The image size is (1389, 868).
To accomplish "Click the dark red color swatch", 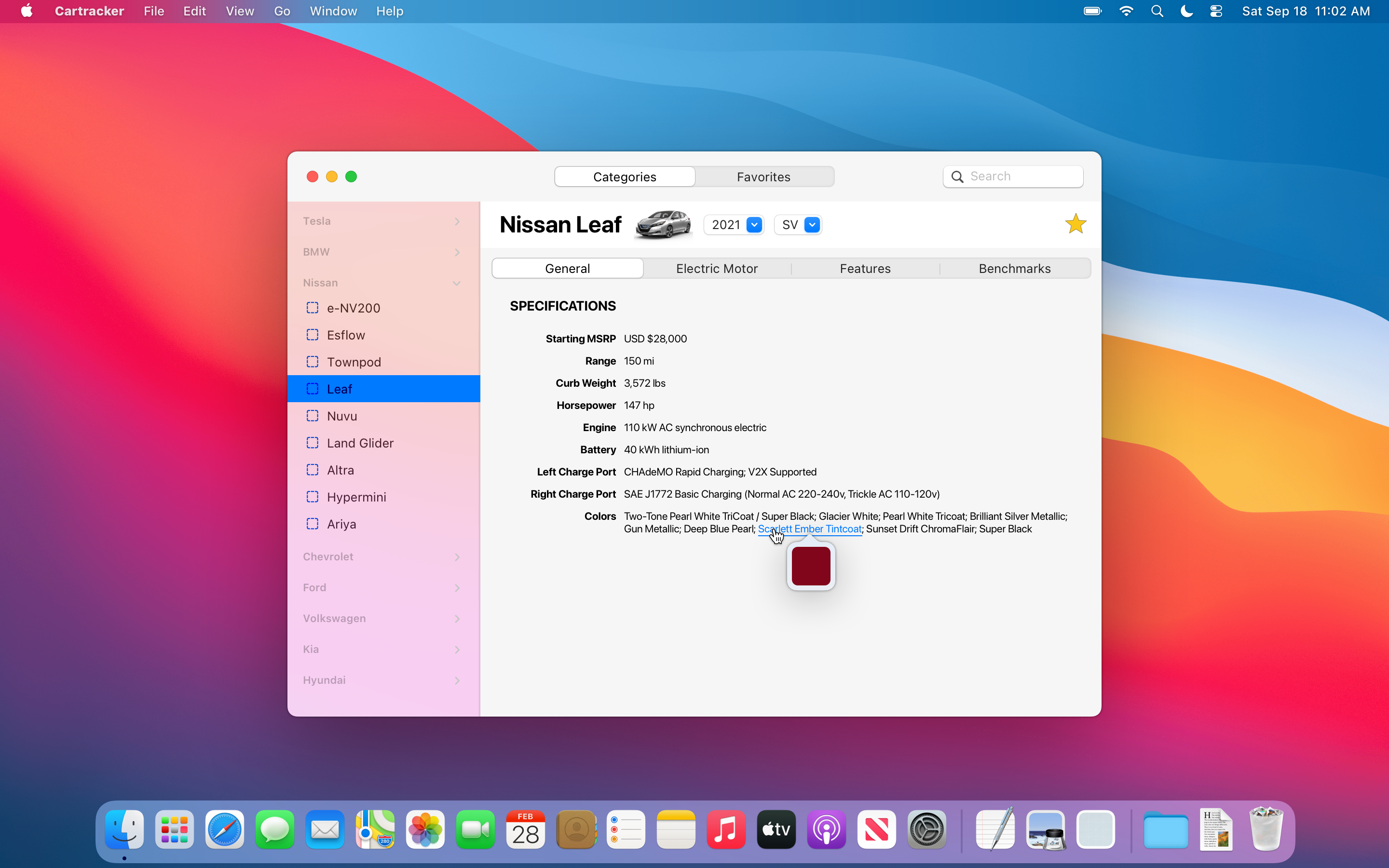I will [x=810, y=566].
